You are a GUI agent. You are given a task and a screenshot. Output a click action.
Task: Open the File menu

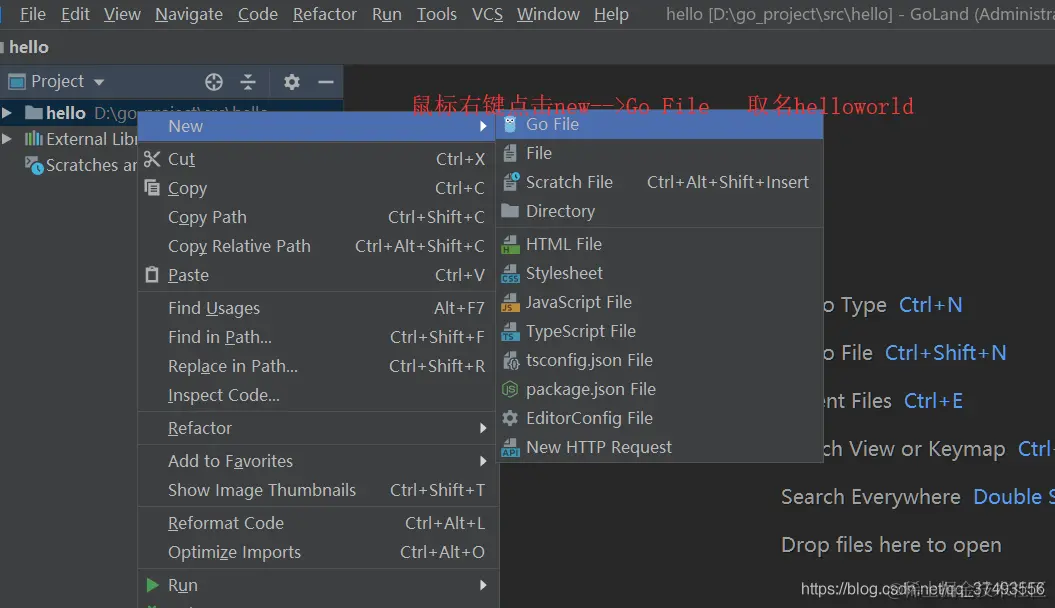point(32,14)
